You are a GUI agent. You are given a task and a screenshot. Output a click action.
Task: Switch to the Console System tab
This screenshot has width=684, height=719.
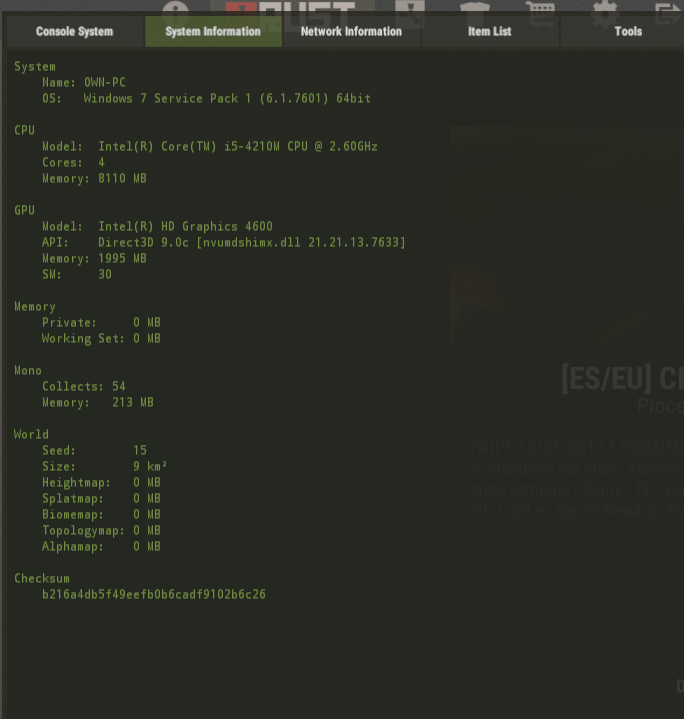(x=75, y=32)
